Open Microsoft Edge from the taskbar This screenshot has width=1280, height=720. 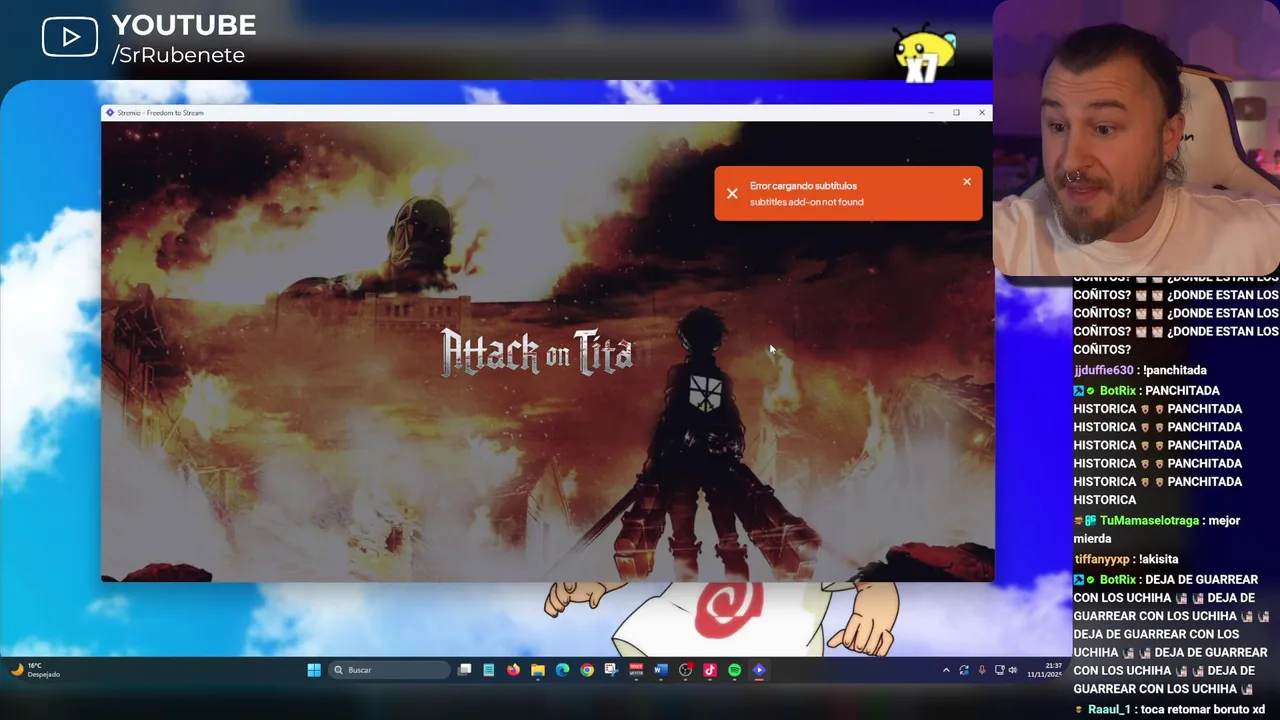(562, 670)
